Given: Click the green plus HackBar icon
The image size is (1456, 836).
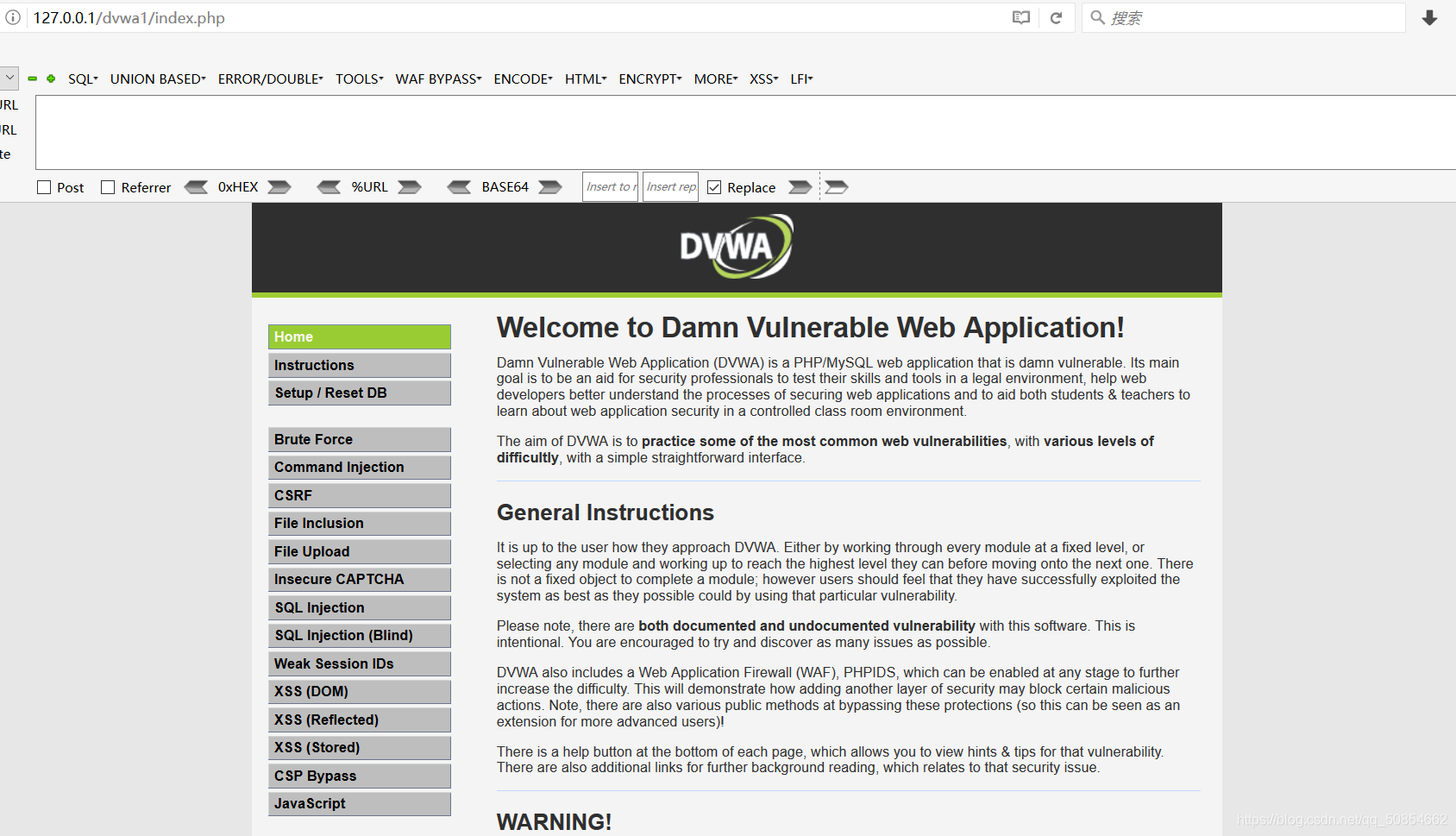Looking at the screenshot, I should pos(51,79).
